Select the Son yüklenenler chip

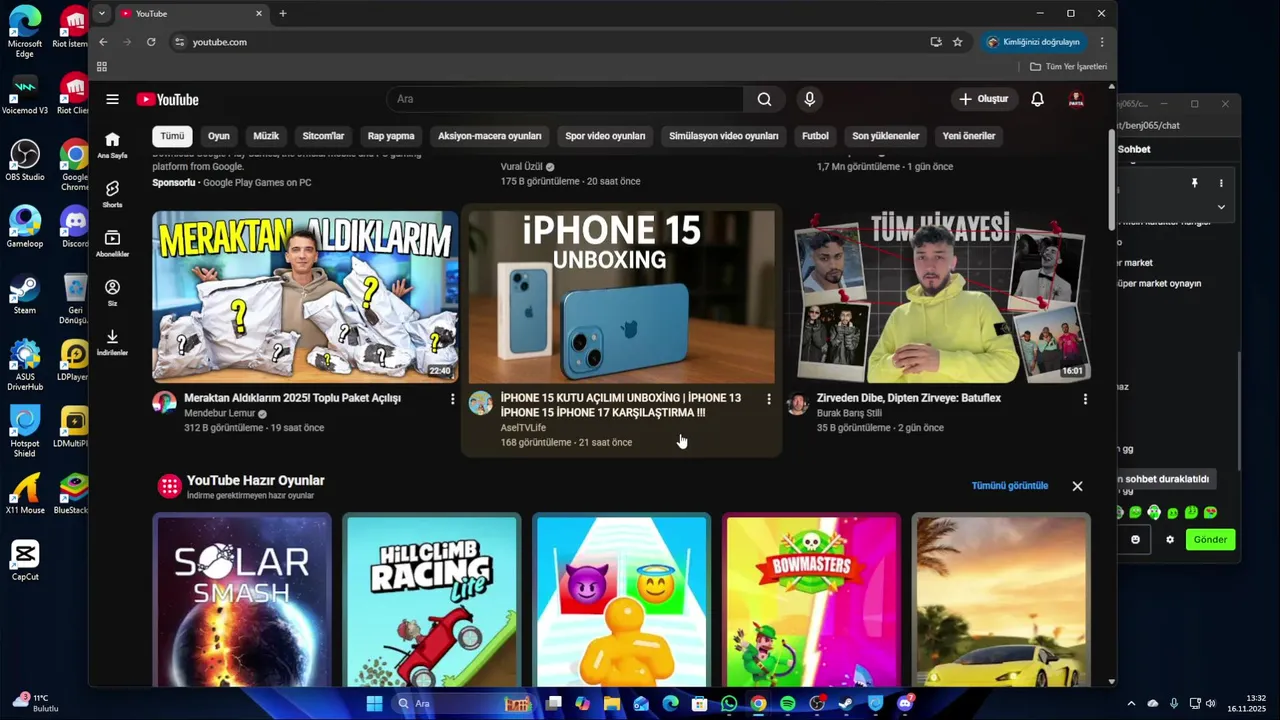(x=886, y=136)
